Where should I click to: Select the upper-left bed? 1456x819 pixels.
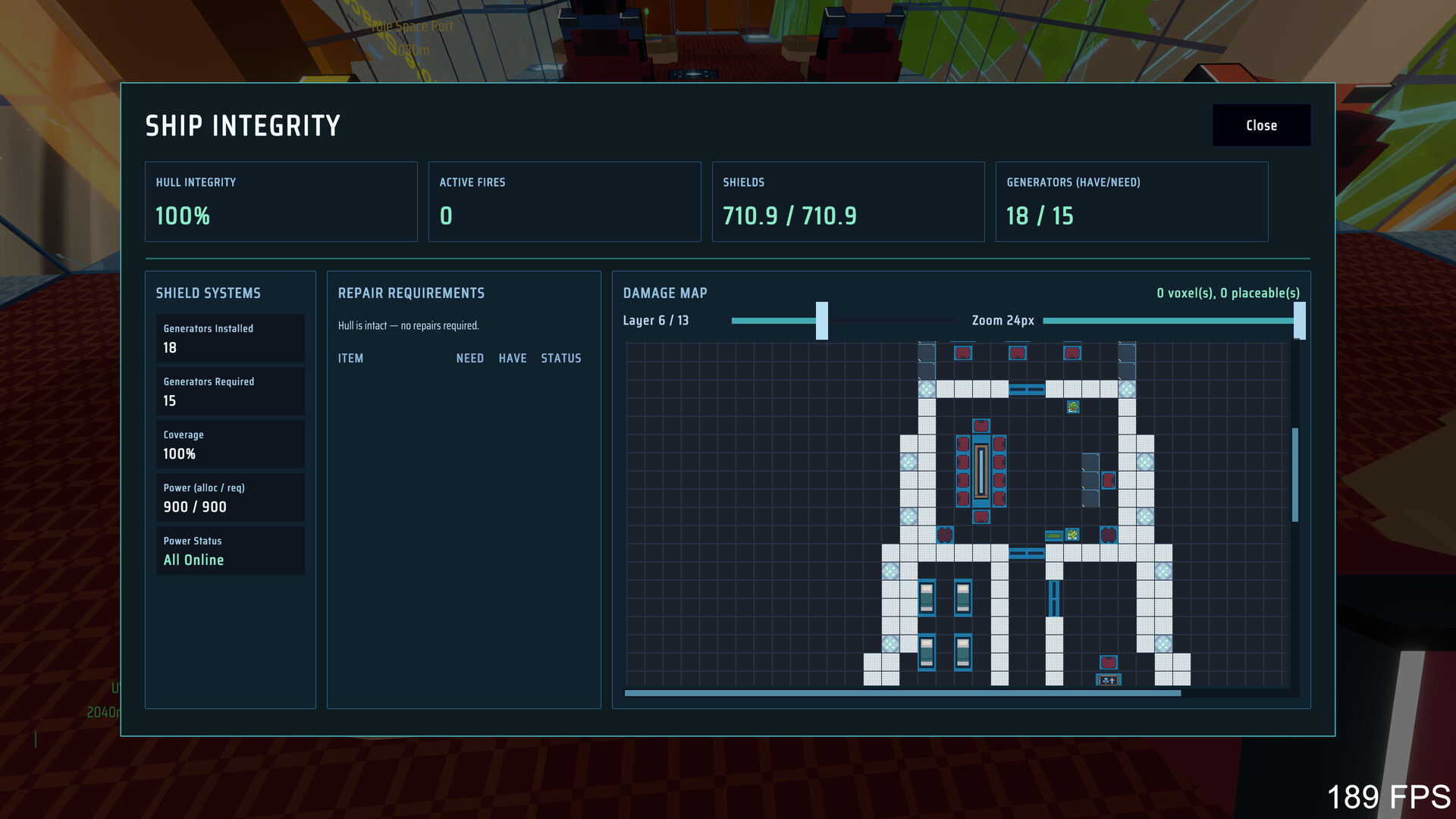[x=927, y=598]
